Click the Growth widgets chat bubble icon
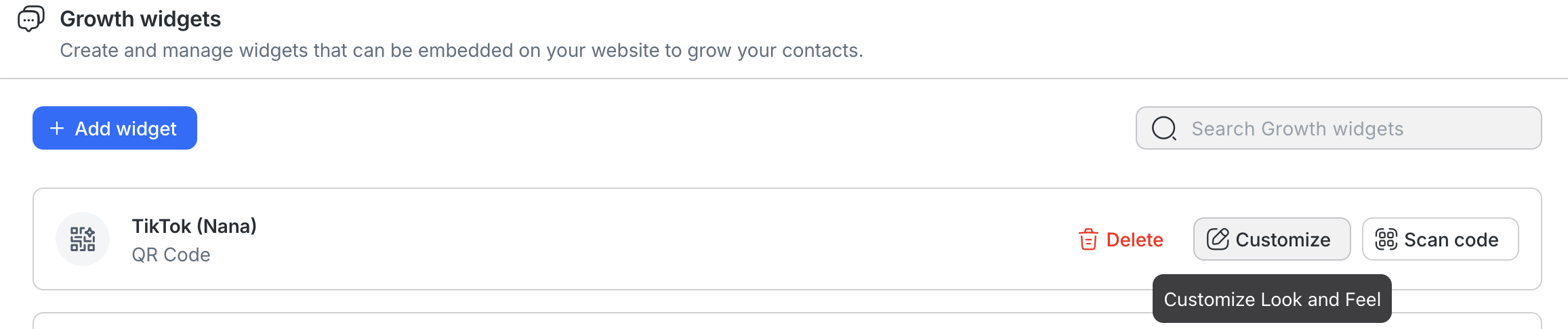 (x=31, y=19)
